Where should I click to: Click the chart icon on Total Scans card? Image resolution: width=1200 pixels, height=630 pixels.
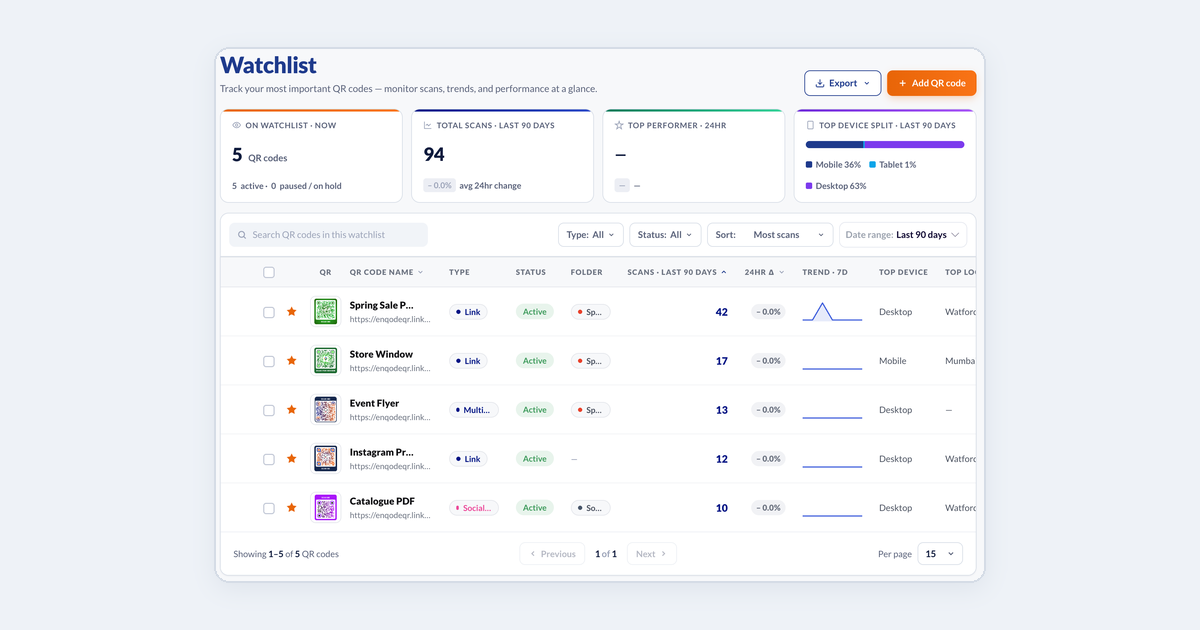(x=428, y=126)
